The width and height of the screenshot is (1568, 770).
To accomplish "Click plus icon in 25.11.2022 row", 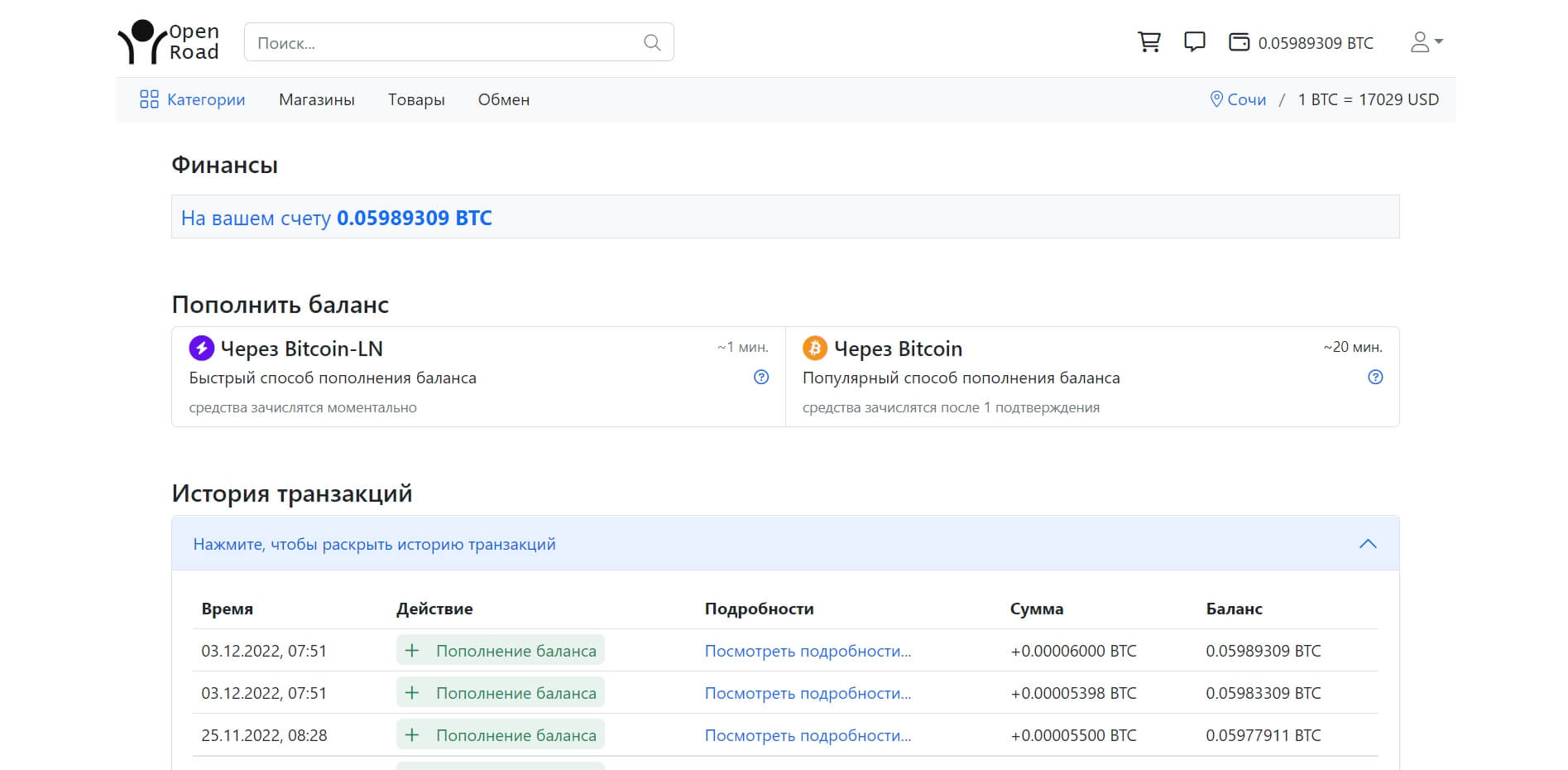I will (x=412, y=735).
